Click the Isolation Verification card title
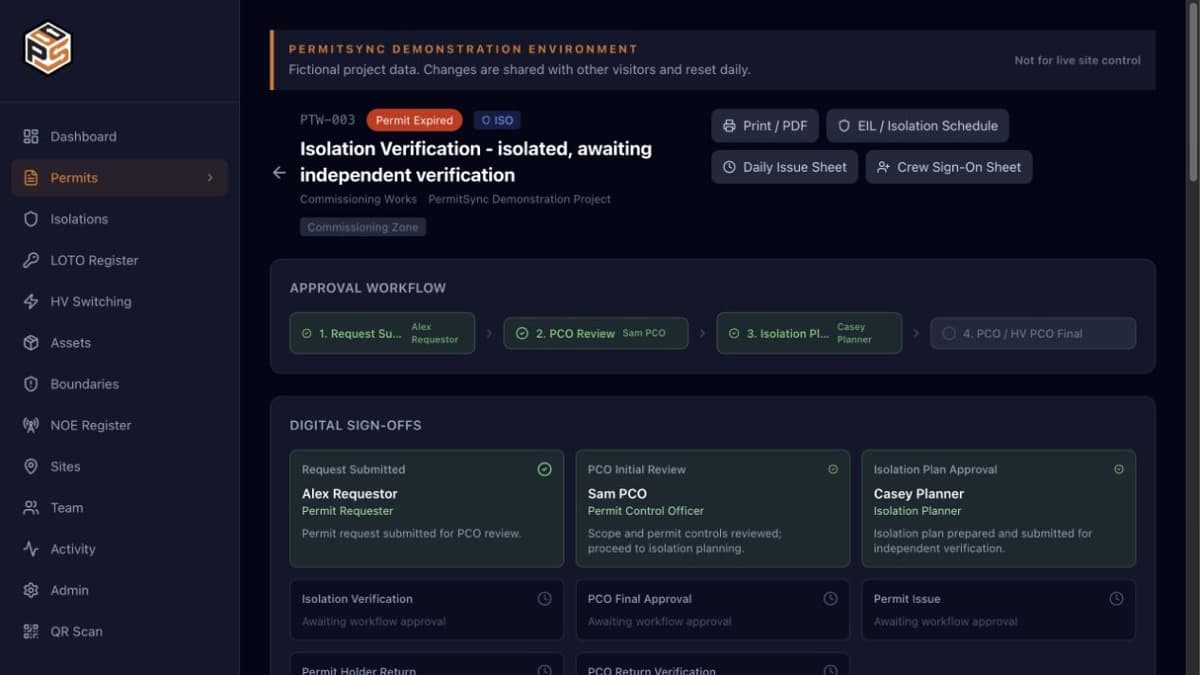Screen dimensions: 1200x675 point(357,599)
